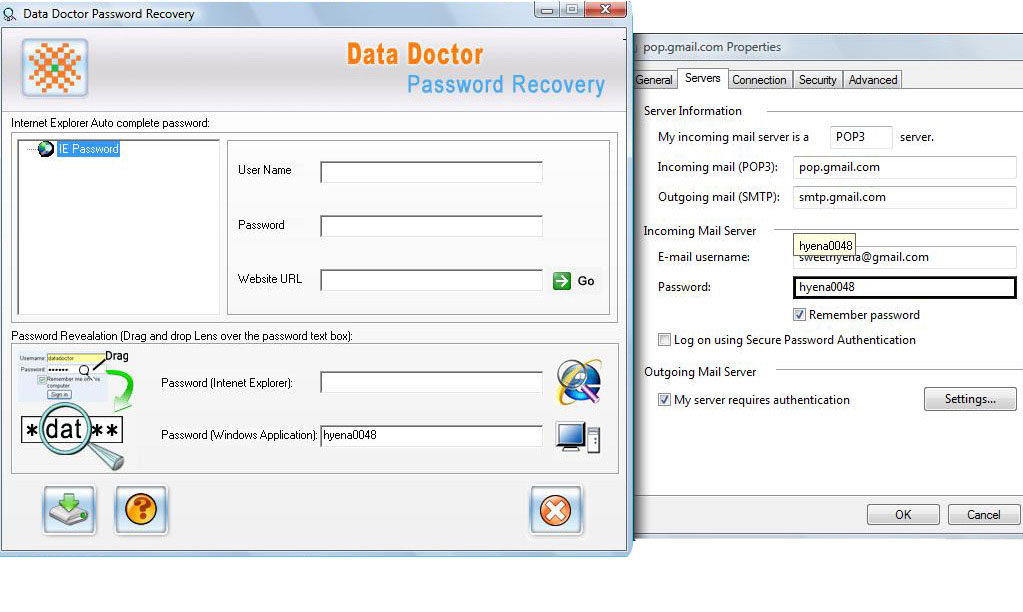Image resolution: width=1023 pixels, height=612 pixels.
Task: Open the Settings... button
Action: pyautogui.click(x=970, y=399)
